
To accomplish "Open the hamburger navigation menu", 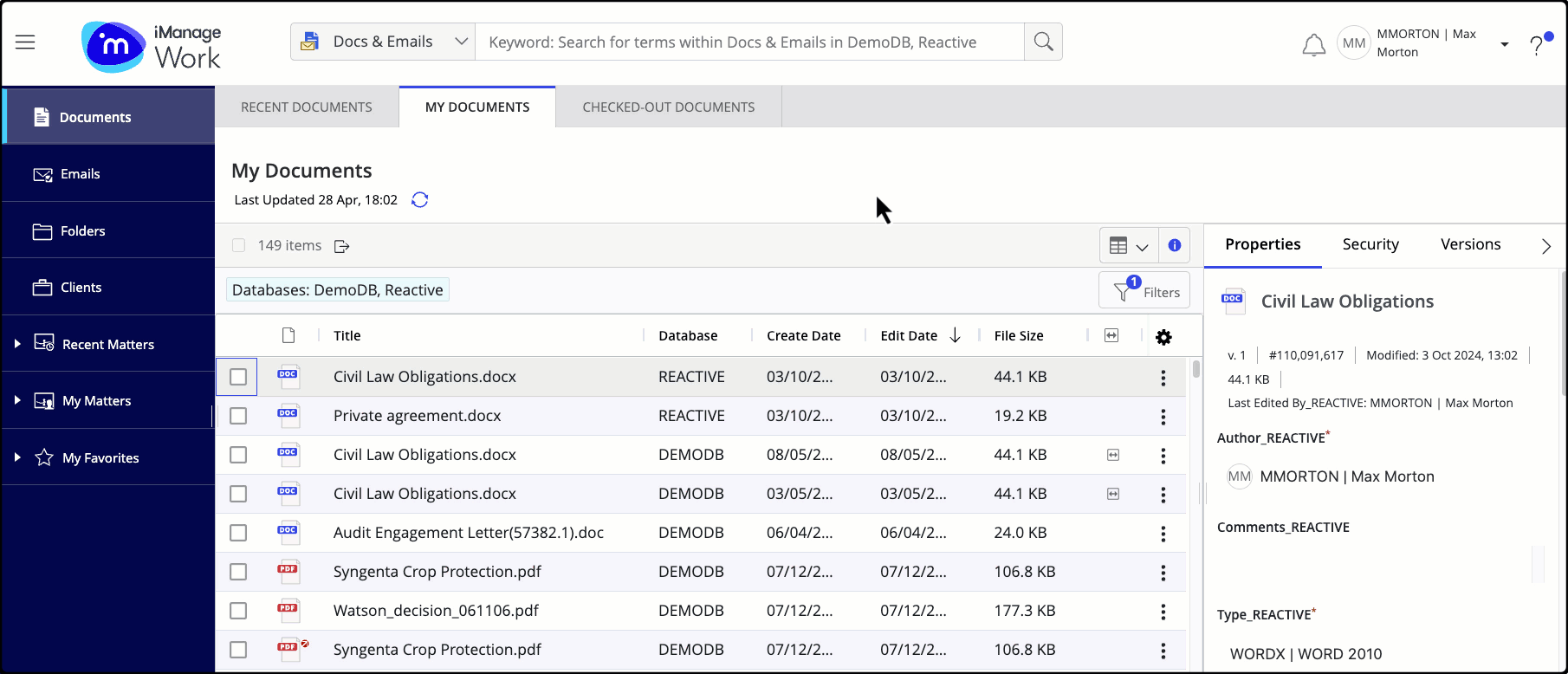I will [25, 42].
